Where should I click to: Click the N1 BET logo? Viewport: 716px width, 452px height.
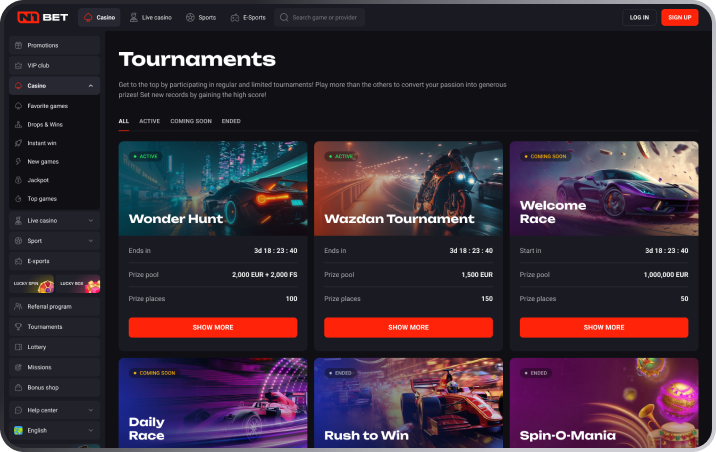[42, 17]
